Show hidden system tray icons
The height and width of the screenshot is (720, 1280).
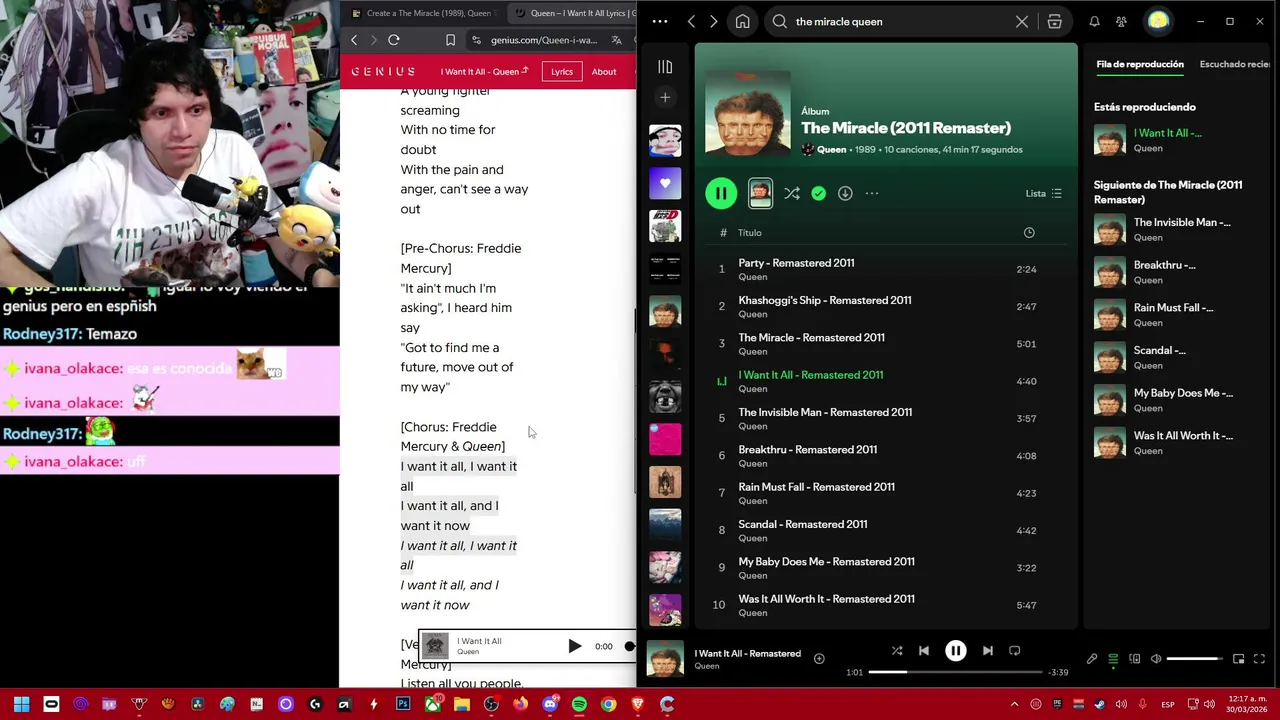point(1014,704)
